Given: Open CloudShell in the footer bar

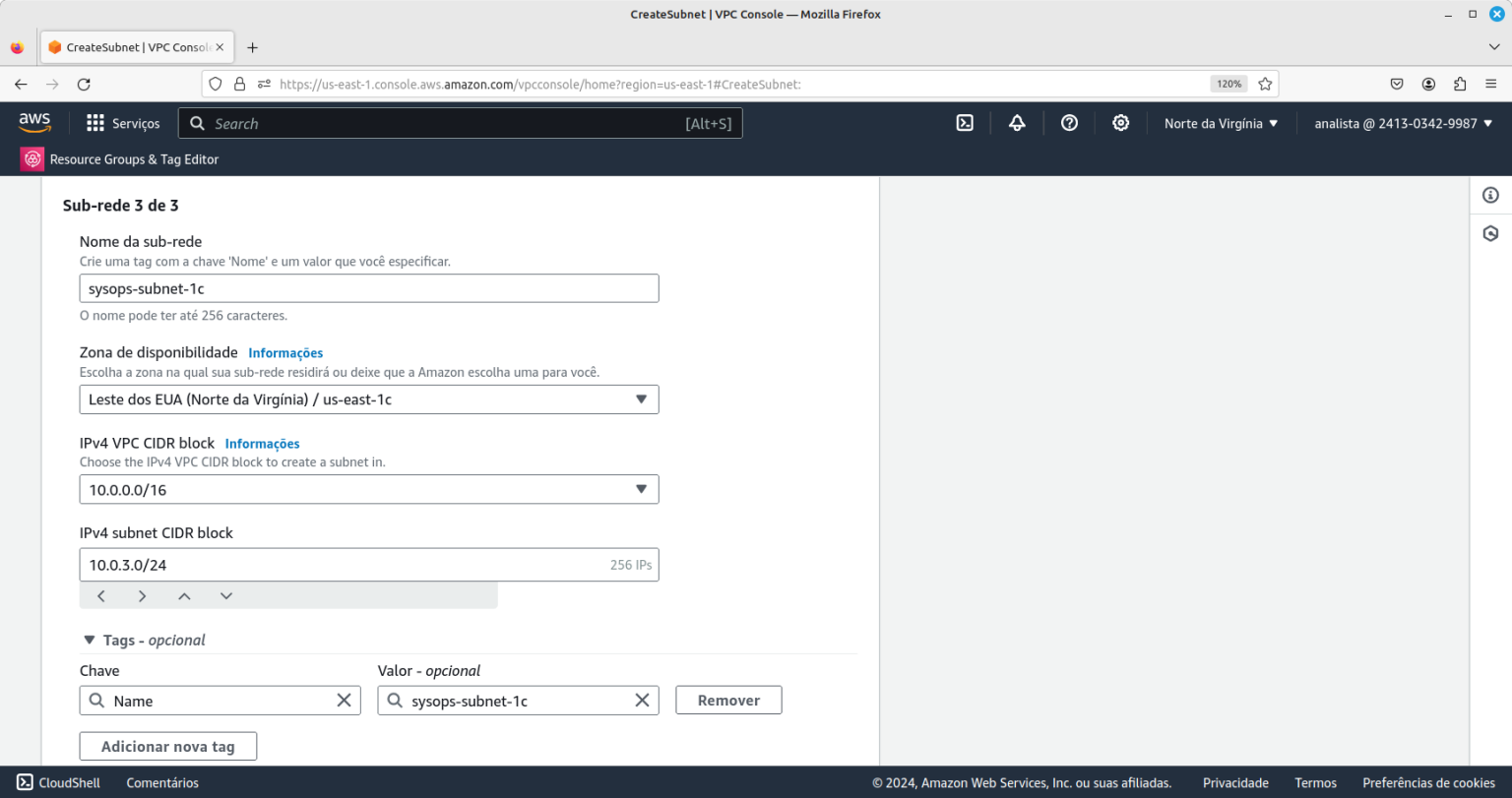Looking at the screenshot, I should (x=59, y=783).
